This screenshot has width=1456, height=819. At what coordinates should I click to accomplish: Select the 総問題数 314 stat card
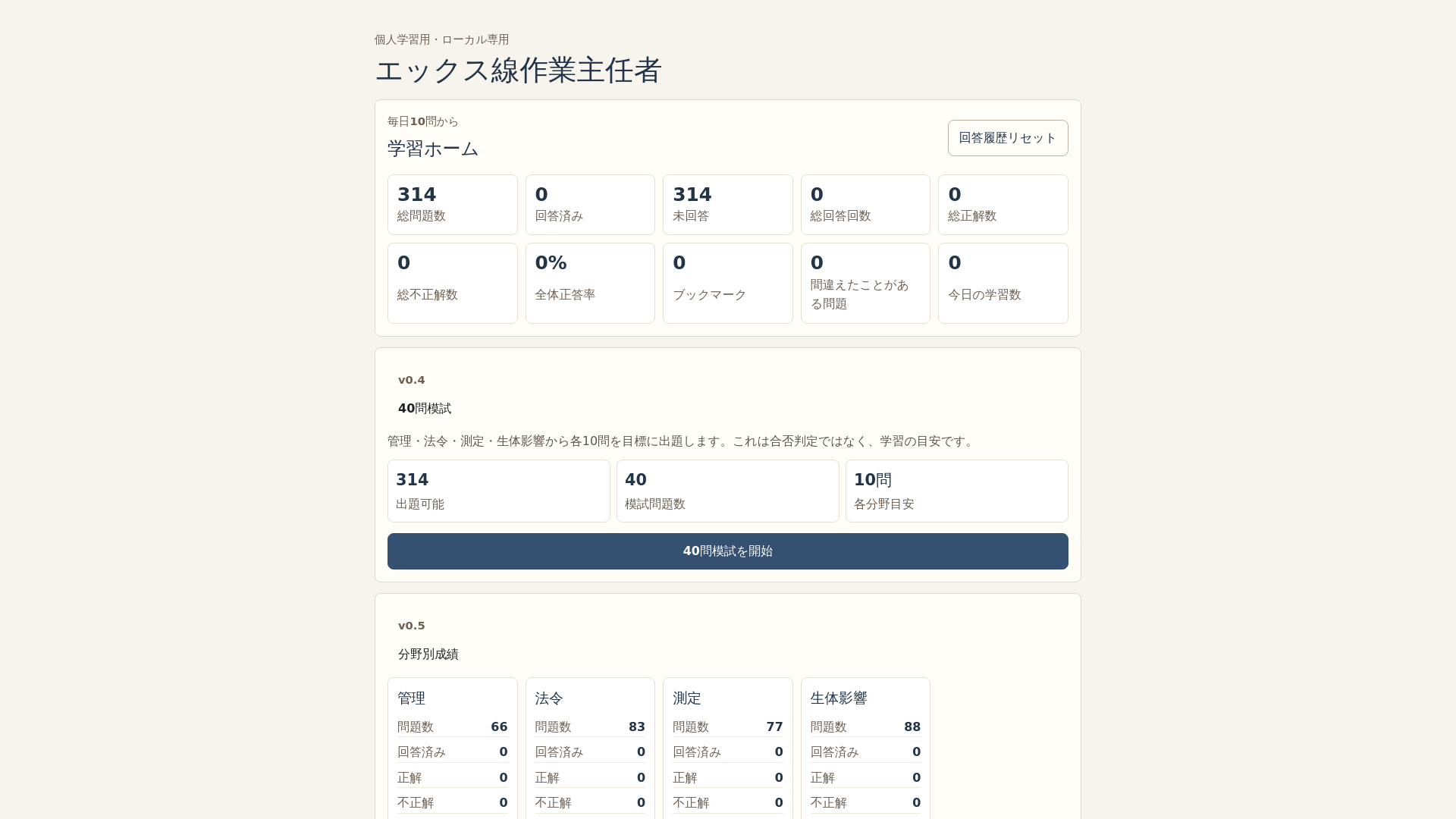pos(453,205)
